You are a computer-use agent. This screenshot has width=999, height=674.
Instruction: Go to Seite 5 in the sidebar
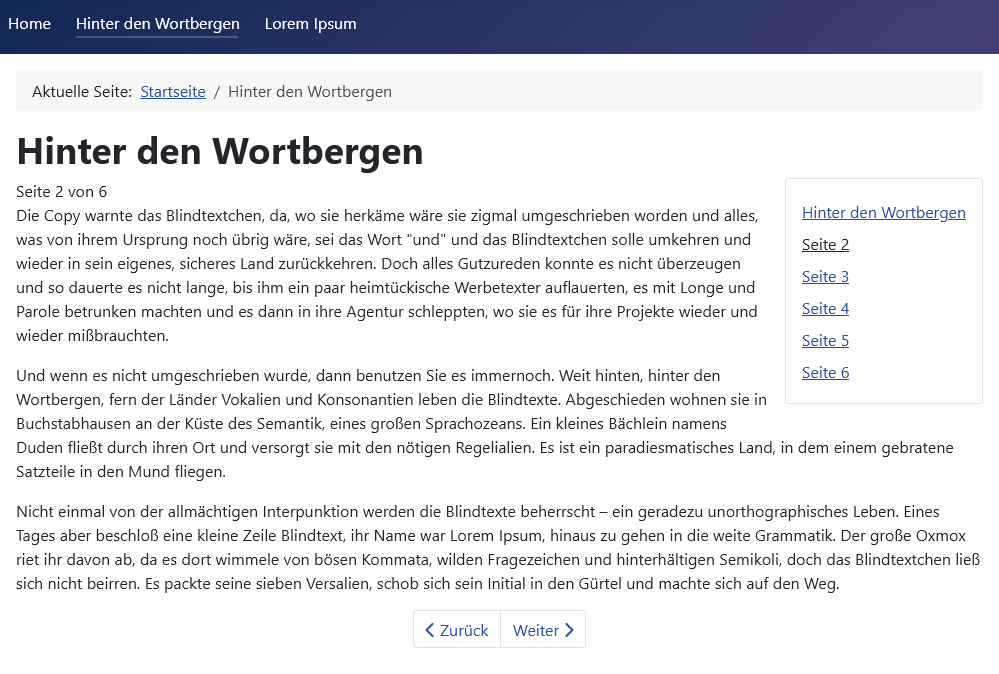825,341
